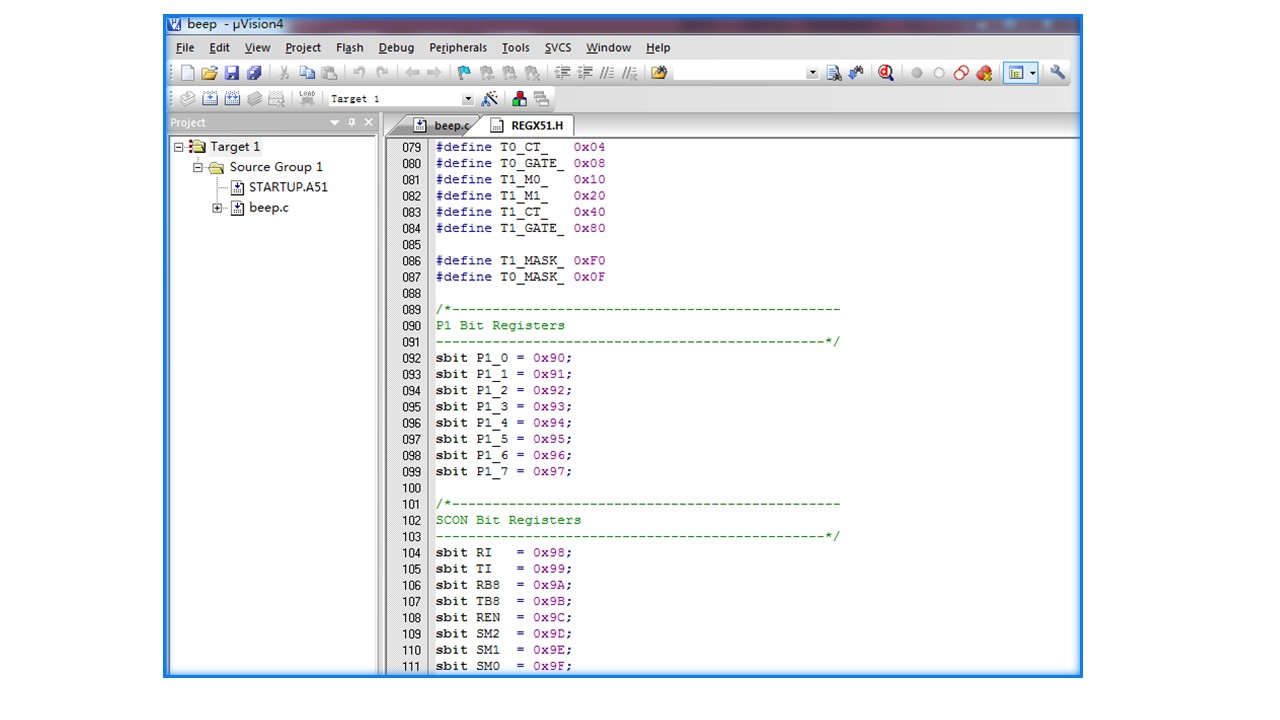Click the New file icon
This screenshot has height=720, width=1280.
click(187, 73)
